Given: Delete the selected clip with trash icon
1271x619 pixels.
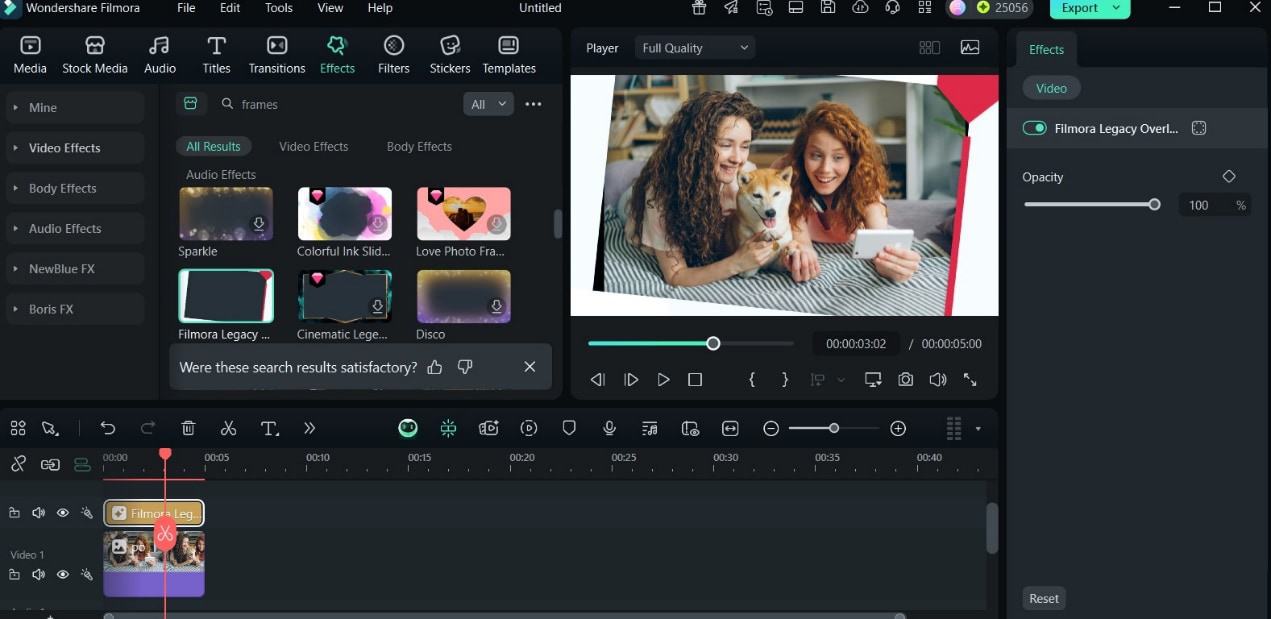Looking at the screenshot, I should pyautogui.click(x=188, y=428).
